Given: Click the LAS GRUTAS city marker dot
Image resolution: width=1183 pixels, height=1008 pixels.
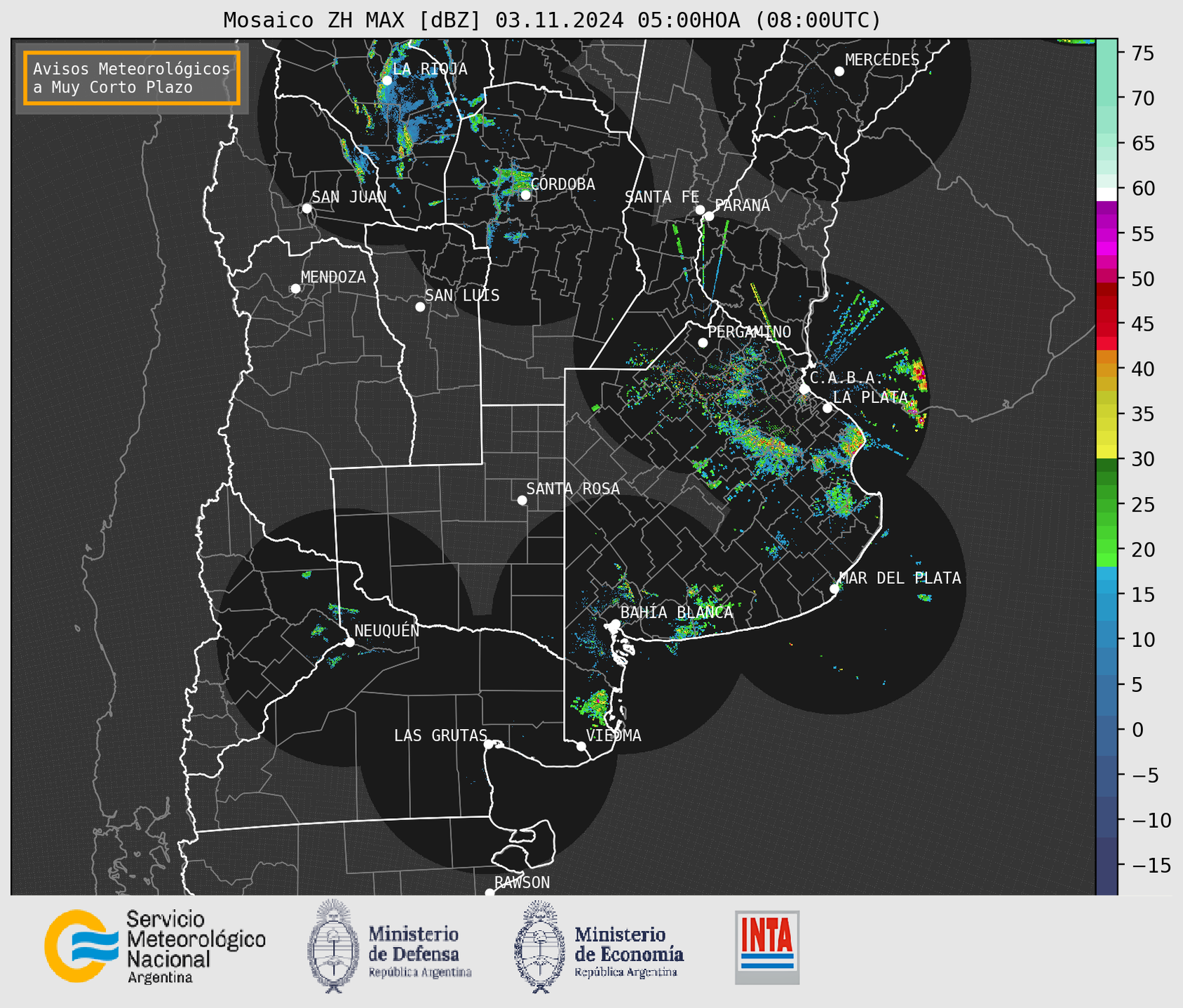Looking at the screenshot, I should [x=489, y=744].
